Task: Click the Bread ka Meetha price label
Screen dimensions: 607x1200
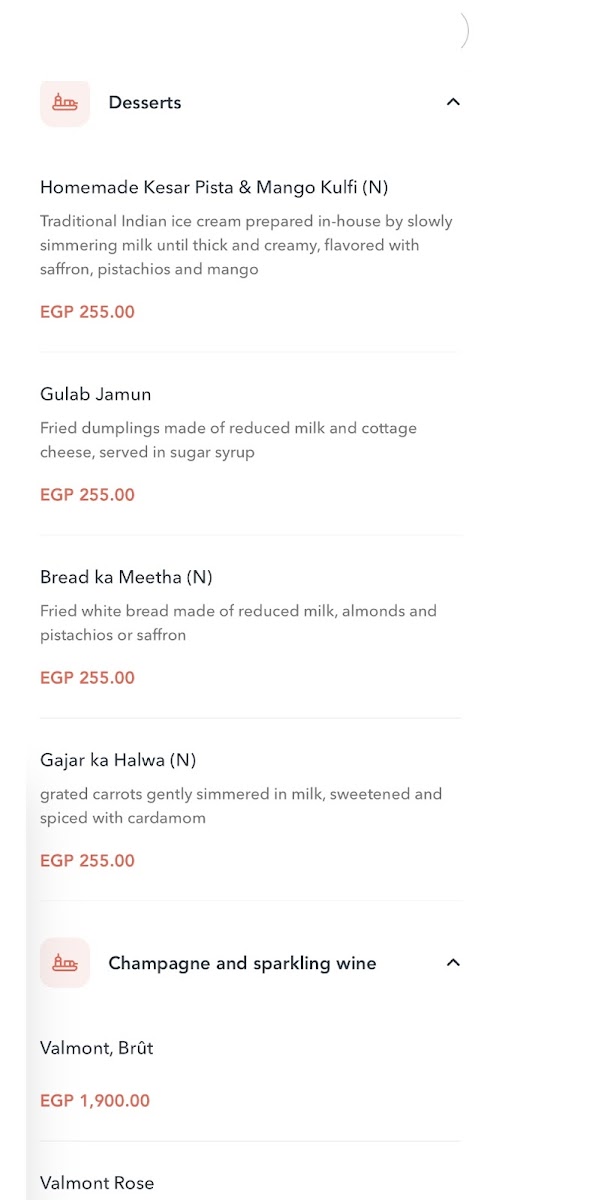Action: point(87,678)
